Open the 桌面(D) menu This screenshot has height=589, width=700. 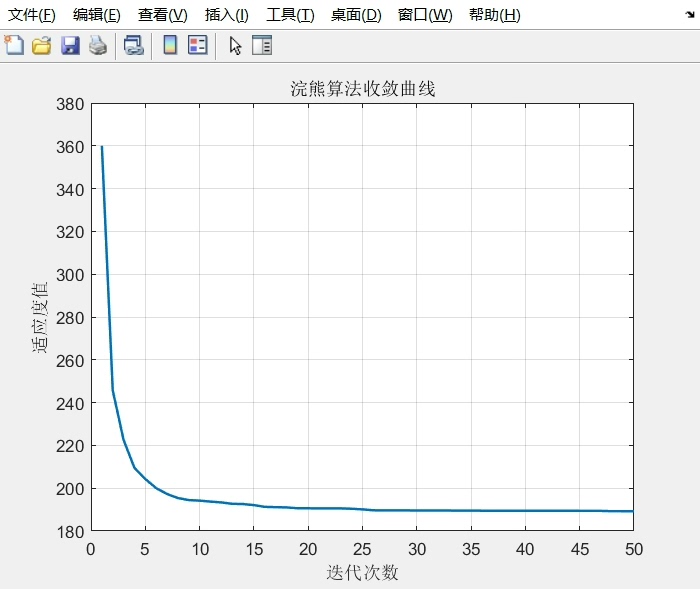(x=356, y=15)
